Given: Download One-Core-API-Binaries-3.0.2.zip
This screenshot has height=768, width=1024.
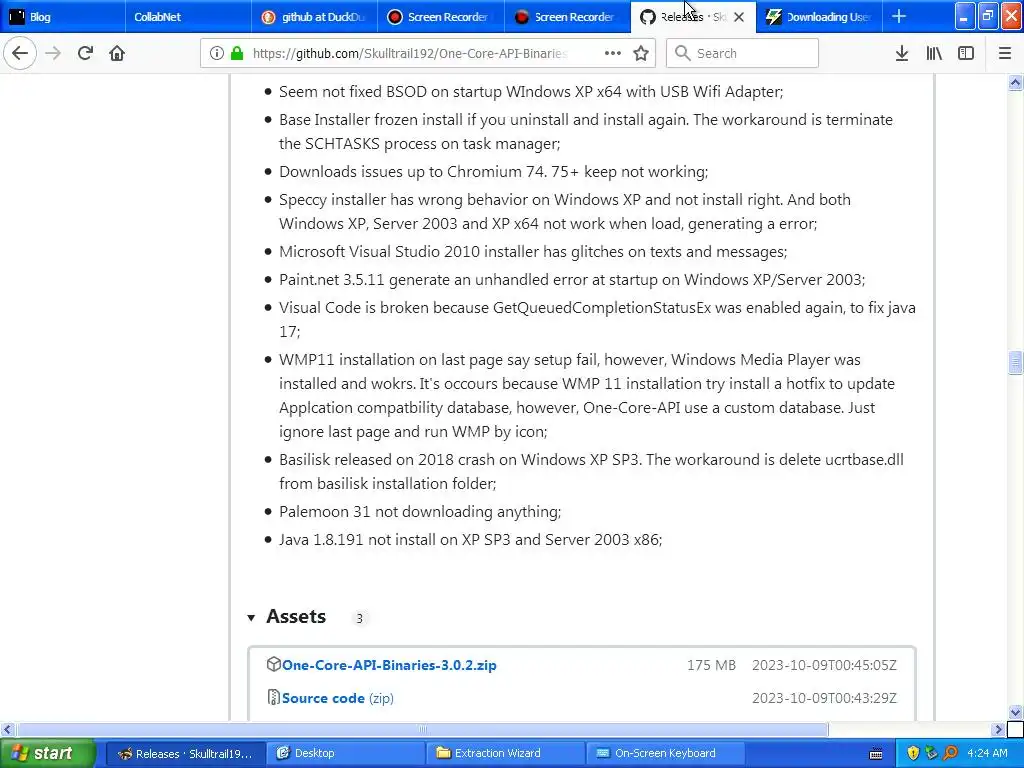Looking at the screenshot, I should pos(389,665).
